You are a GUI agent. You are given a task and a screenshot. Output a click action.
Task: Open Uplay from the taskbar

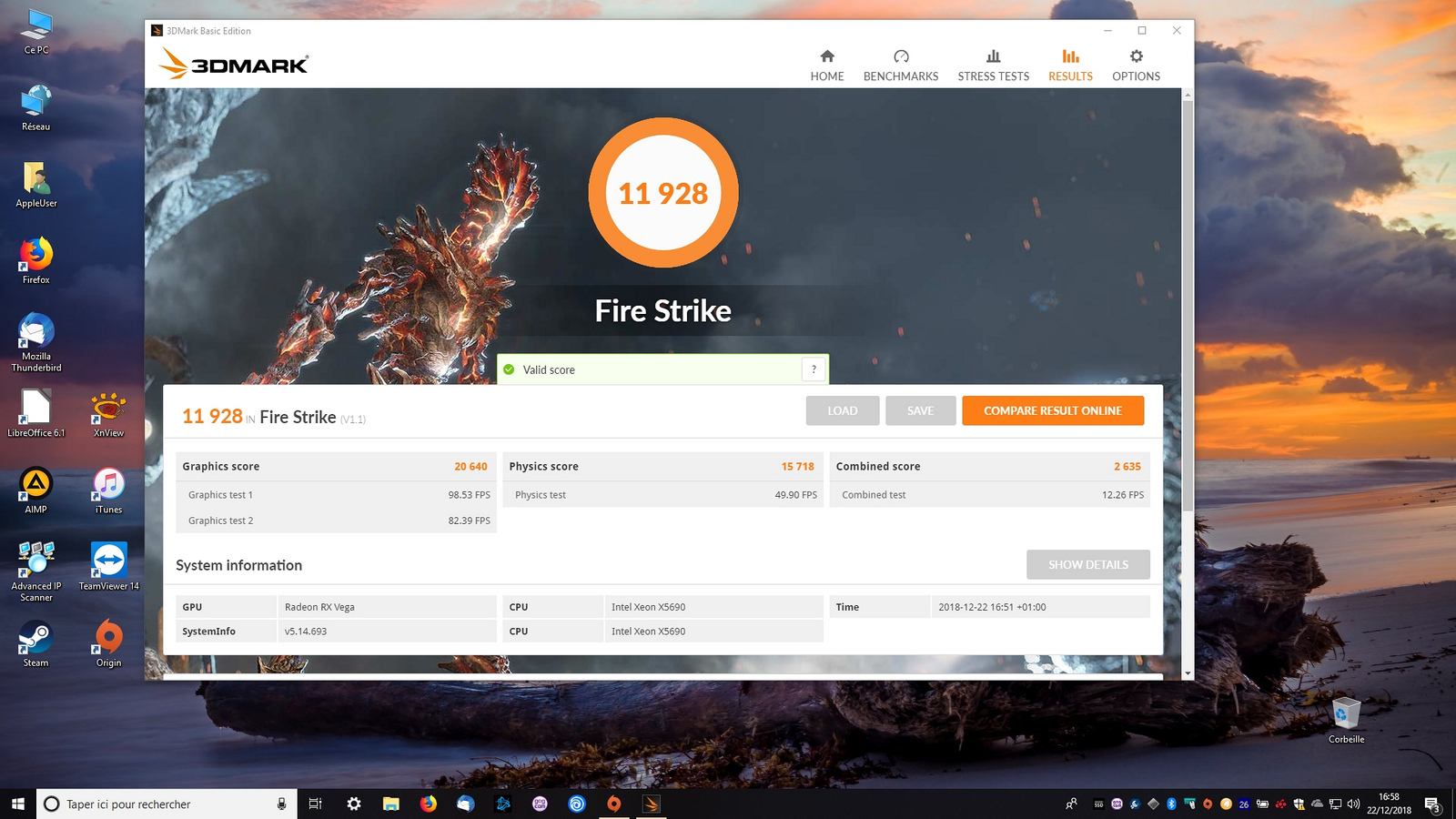click(x=577, y=804)
